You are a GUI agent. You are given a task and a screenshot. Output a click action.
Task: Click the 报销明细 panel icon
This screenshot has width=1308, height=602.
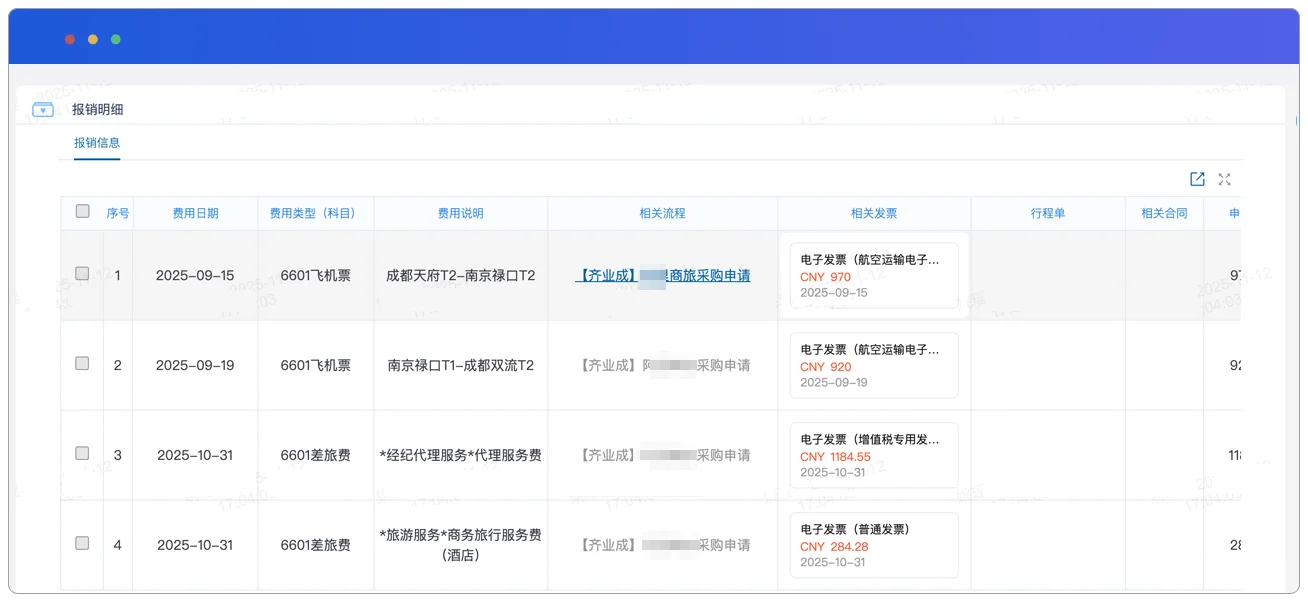(43, 110)
